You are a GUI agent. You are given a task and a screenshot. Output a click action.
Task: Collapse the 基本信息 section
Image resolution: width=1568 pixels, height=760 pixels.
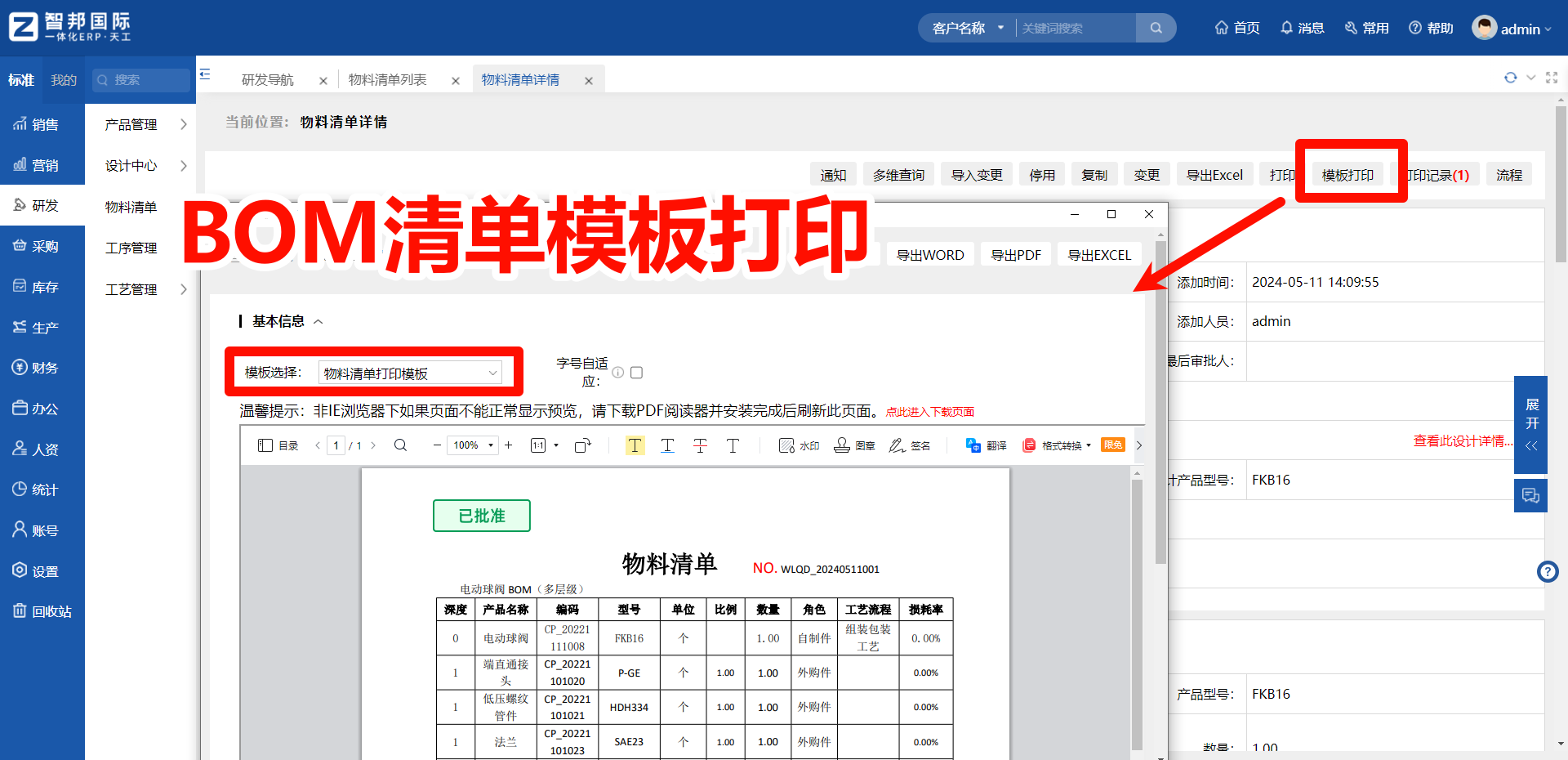click(x=318, y=322)
